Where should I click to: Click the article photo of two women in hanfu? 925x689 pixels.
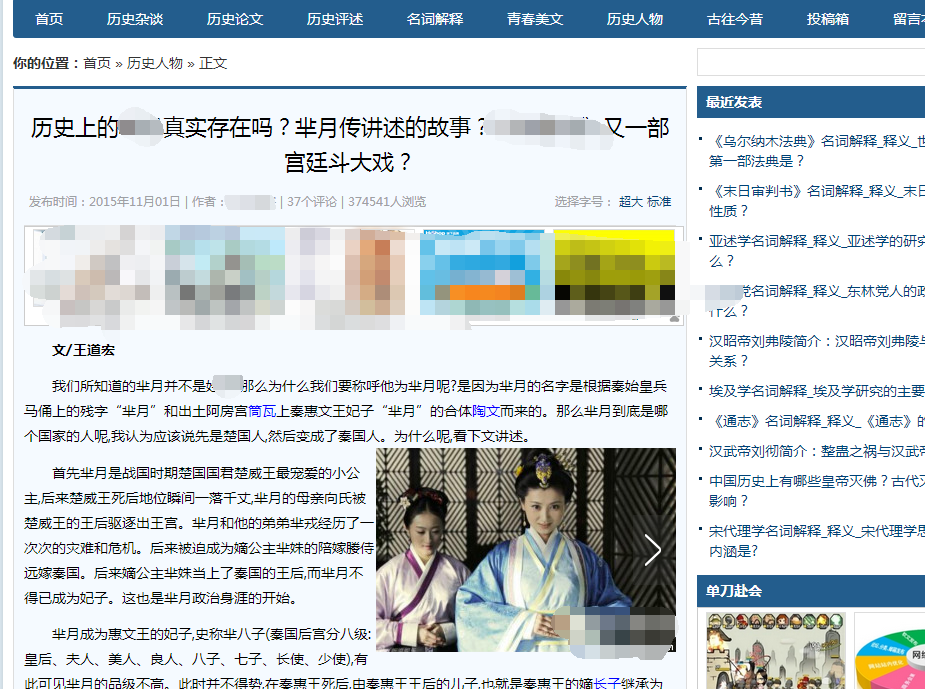click(526, 550)
